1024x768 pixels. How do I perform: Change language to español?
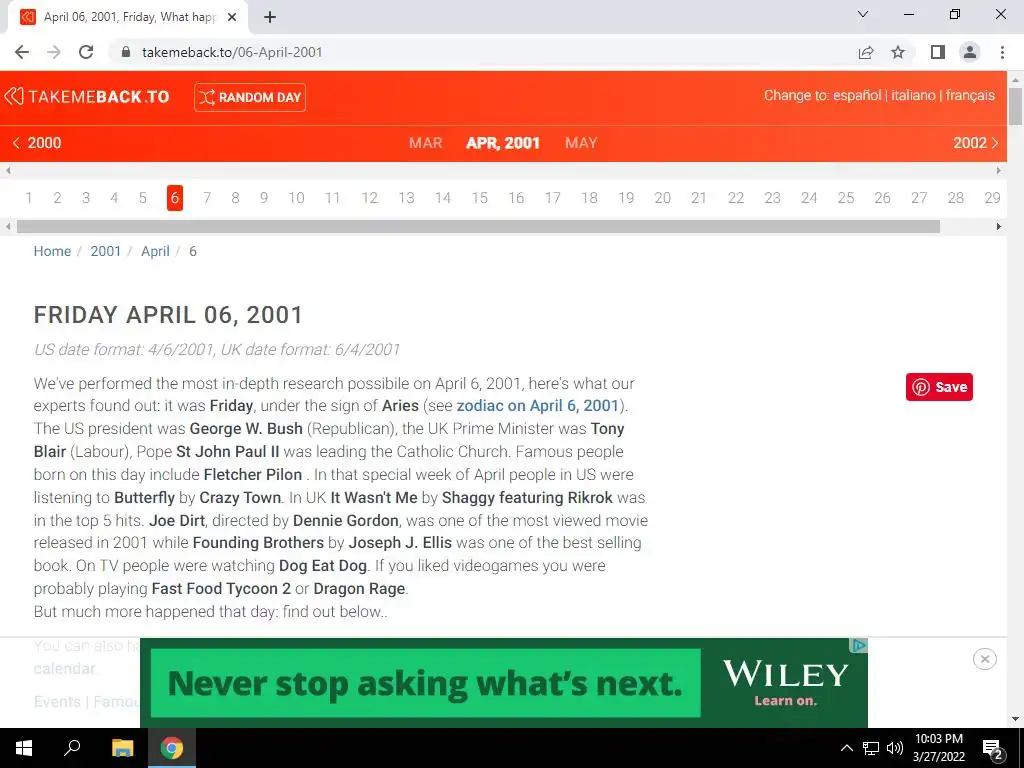point(857,95)
